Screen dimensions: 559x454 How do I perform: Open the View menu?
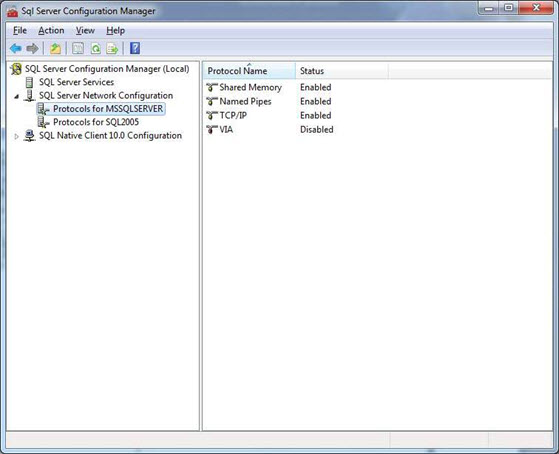[x=85, y=31]
